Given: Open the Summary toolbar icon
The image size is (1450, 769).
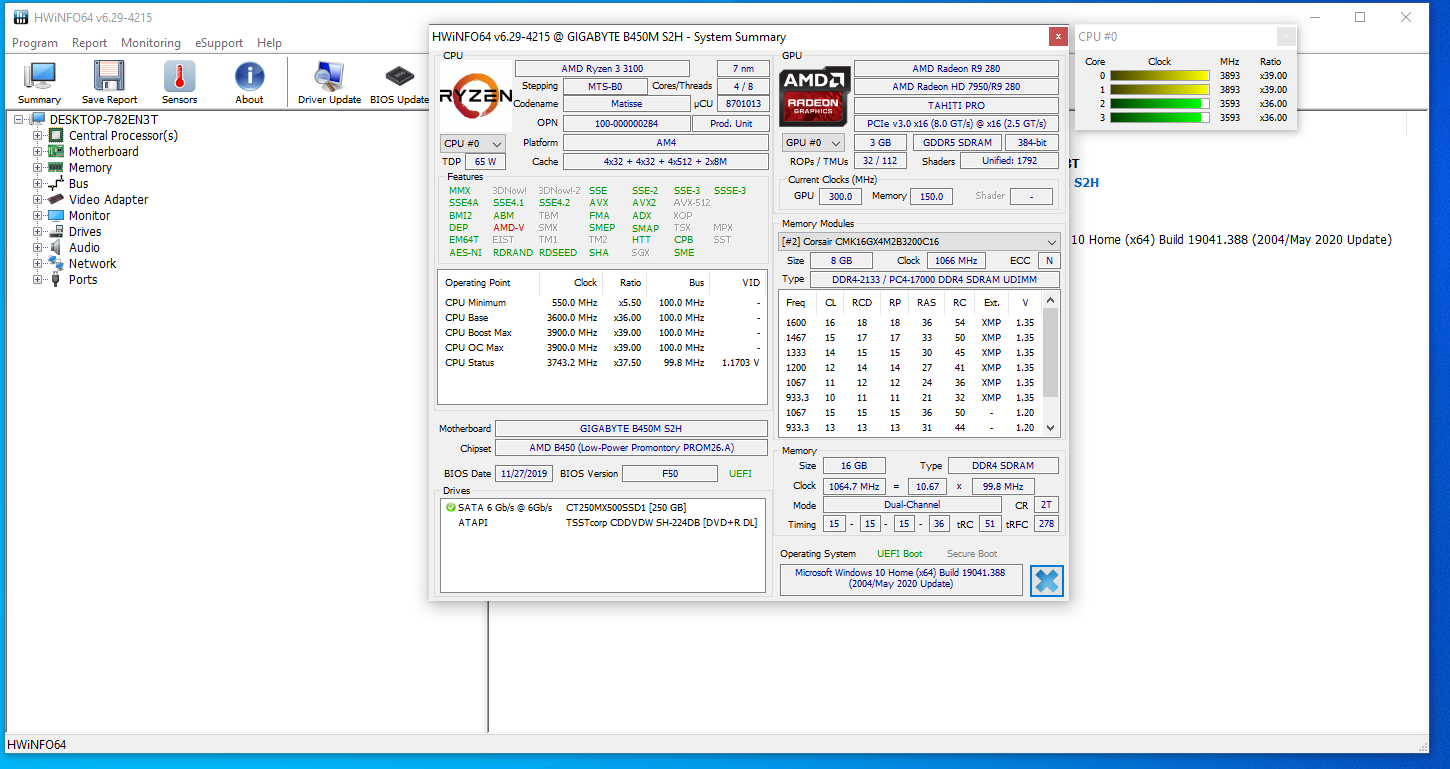Looking at the screenshot, I should 39,77.
